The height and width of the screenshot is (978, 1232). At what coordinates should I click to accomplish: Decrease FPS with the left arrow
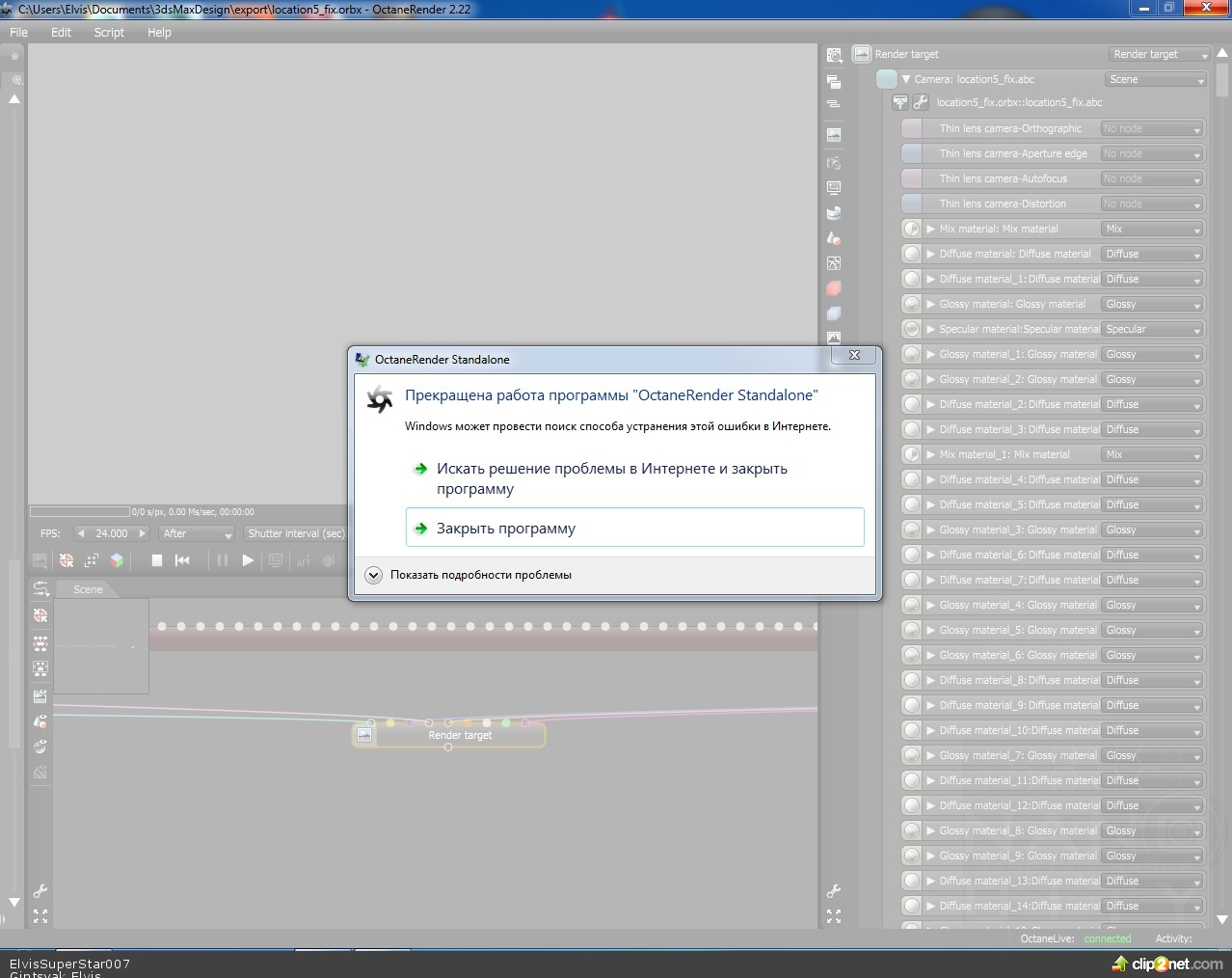pyautogui.click(x=81, y=533)
